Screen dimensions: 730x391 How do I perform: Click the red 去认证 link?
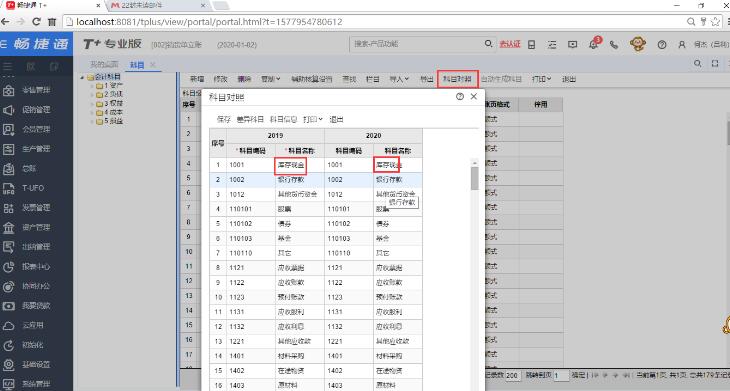point(510,44)
